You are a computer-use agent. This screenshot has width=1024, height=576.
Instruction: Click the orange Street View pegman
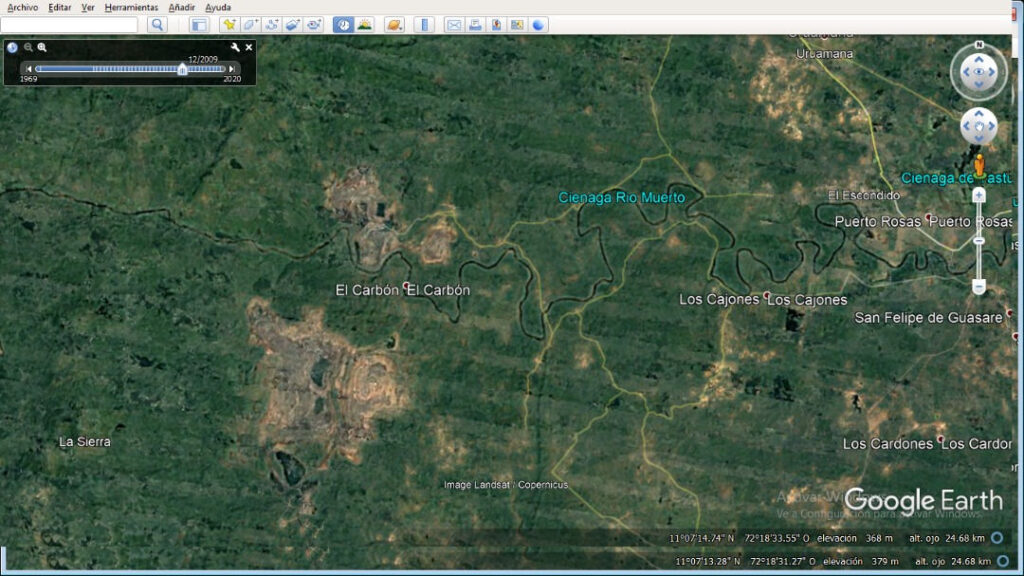pos(979,166)
